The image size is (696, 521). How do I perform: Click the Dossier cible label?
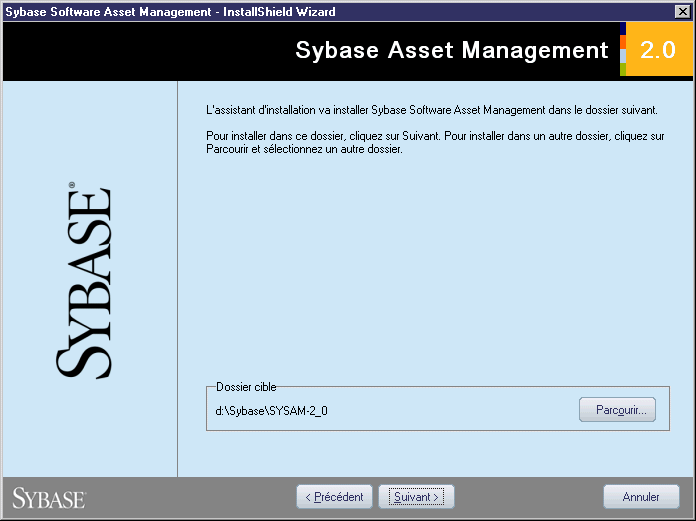coord(246,387)
